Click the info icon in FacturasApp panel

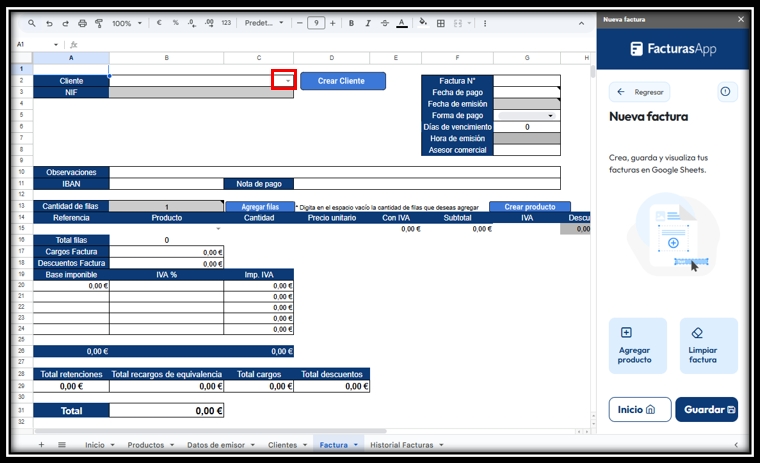tap(727, 91)
